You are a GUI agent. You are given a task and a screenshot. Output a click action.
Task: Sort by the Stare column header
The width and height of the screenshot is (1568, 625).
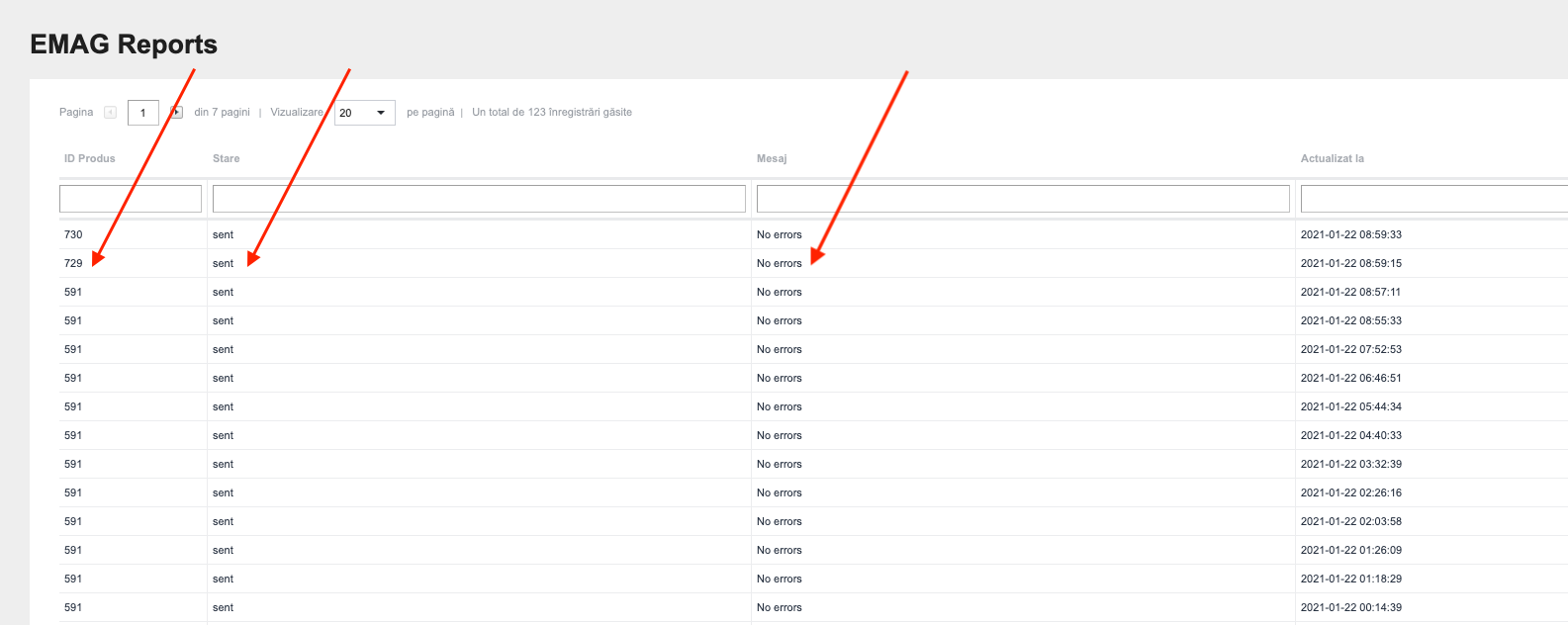(227, 158)
